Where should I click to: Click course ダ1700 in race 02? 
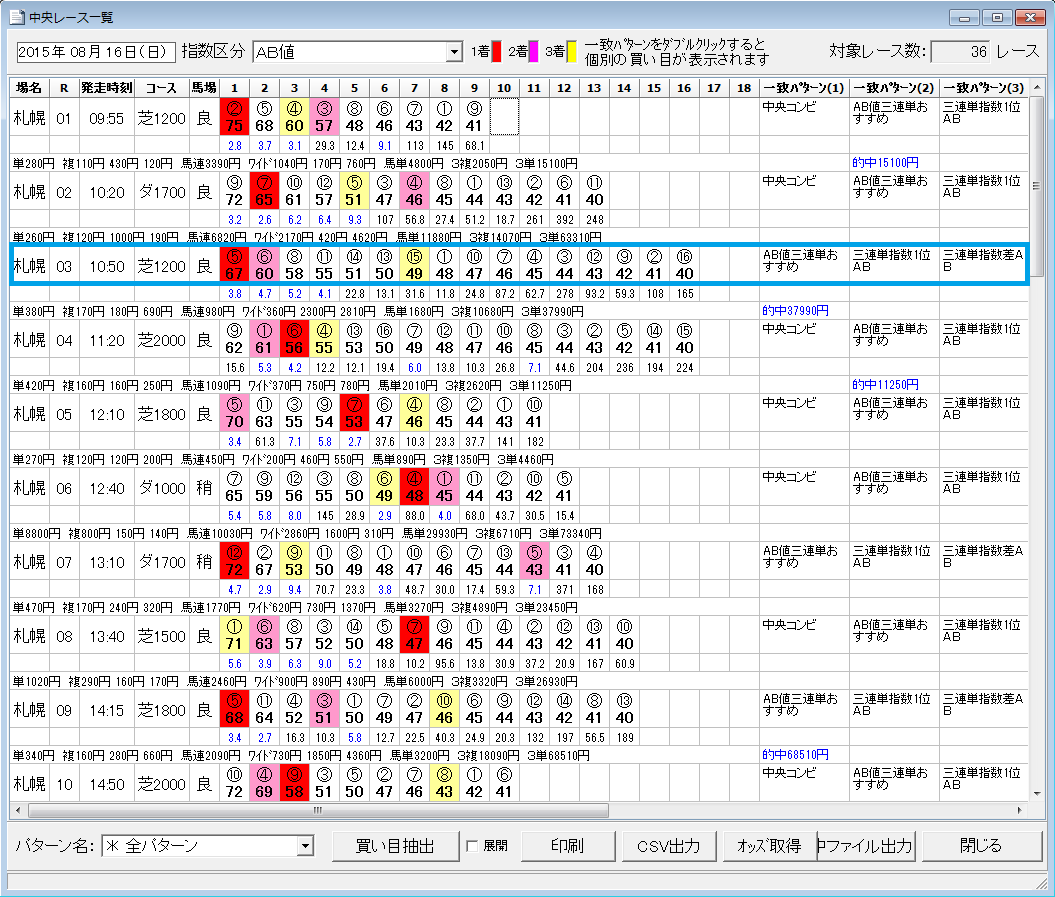(x=161, y=192)
